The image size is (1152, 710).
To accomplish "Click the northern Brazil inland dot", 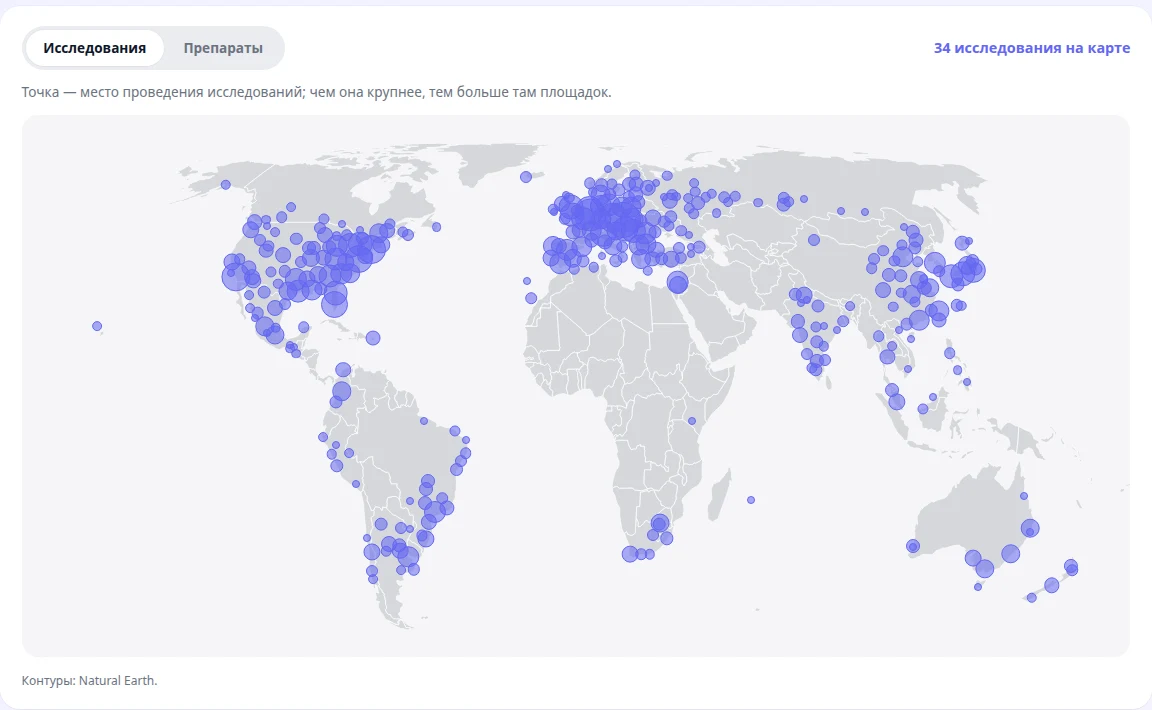I will tap(424, 421).
